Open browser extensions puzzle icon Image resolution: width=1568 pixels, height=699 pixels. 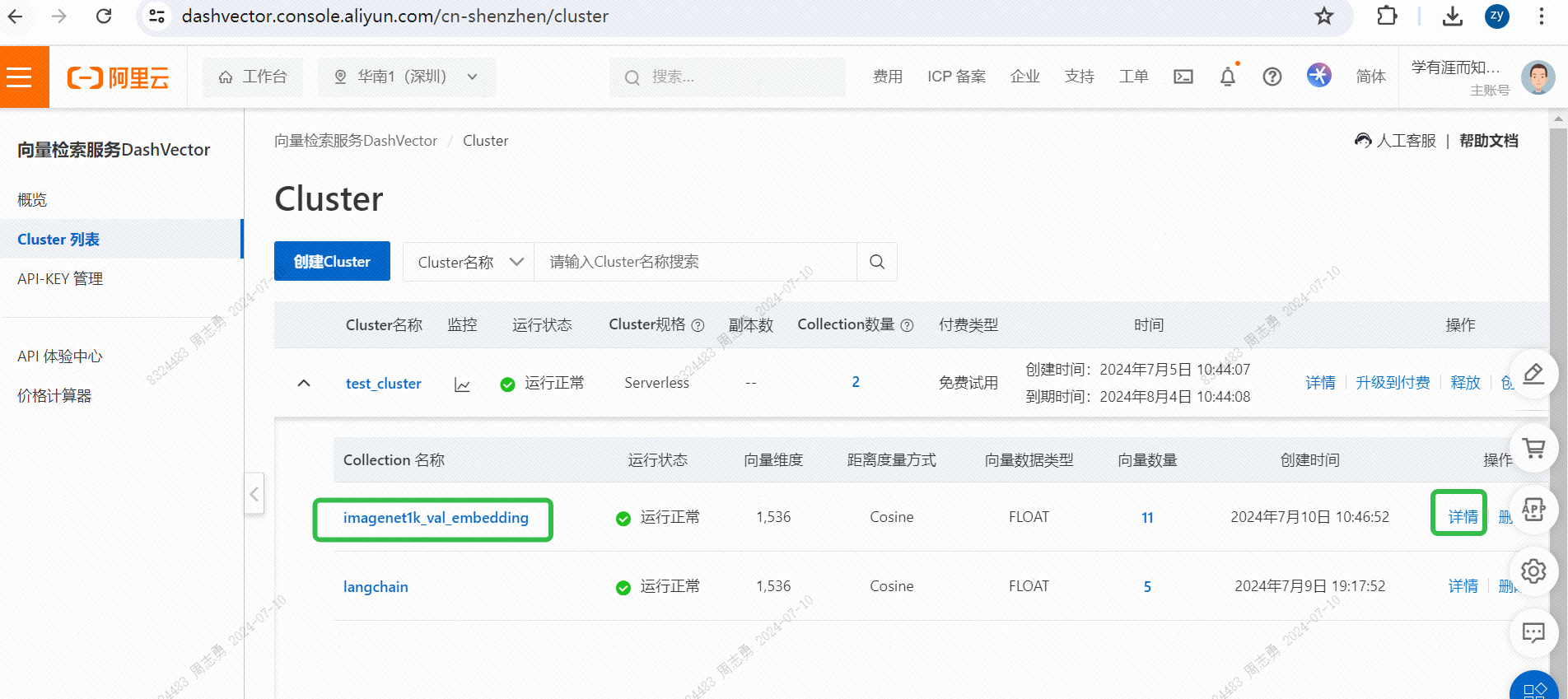1387,16
